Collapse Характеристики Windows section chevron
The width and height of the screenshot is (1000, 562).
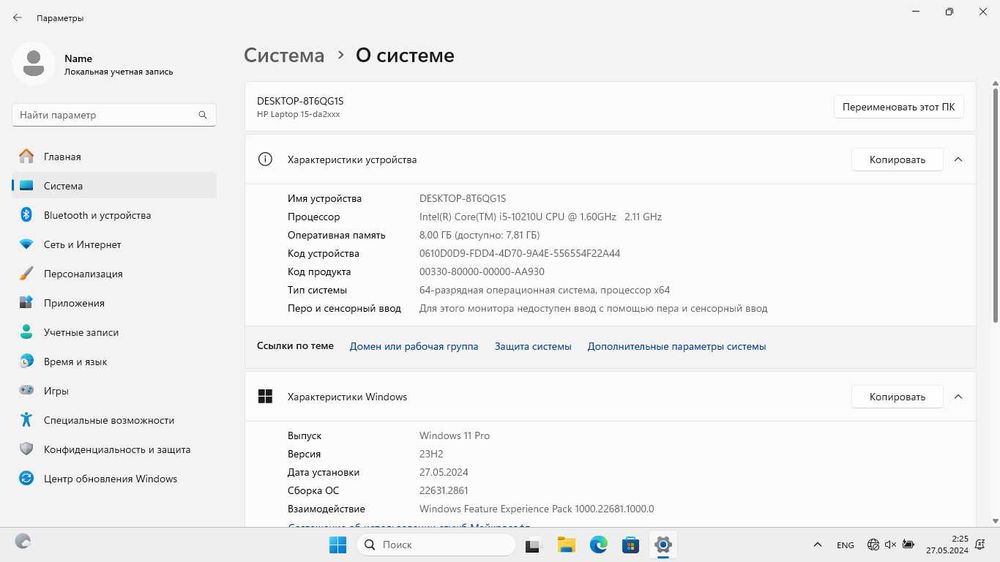tap(958, 397)
